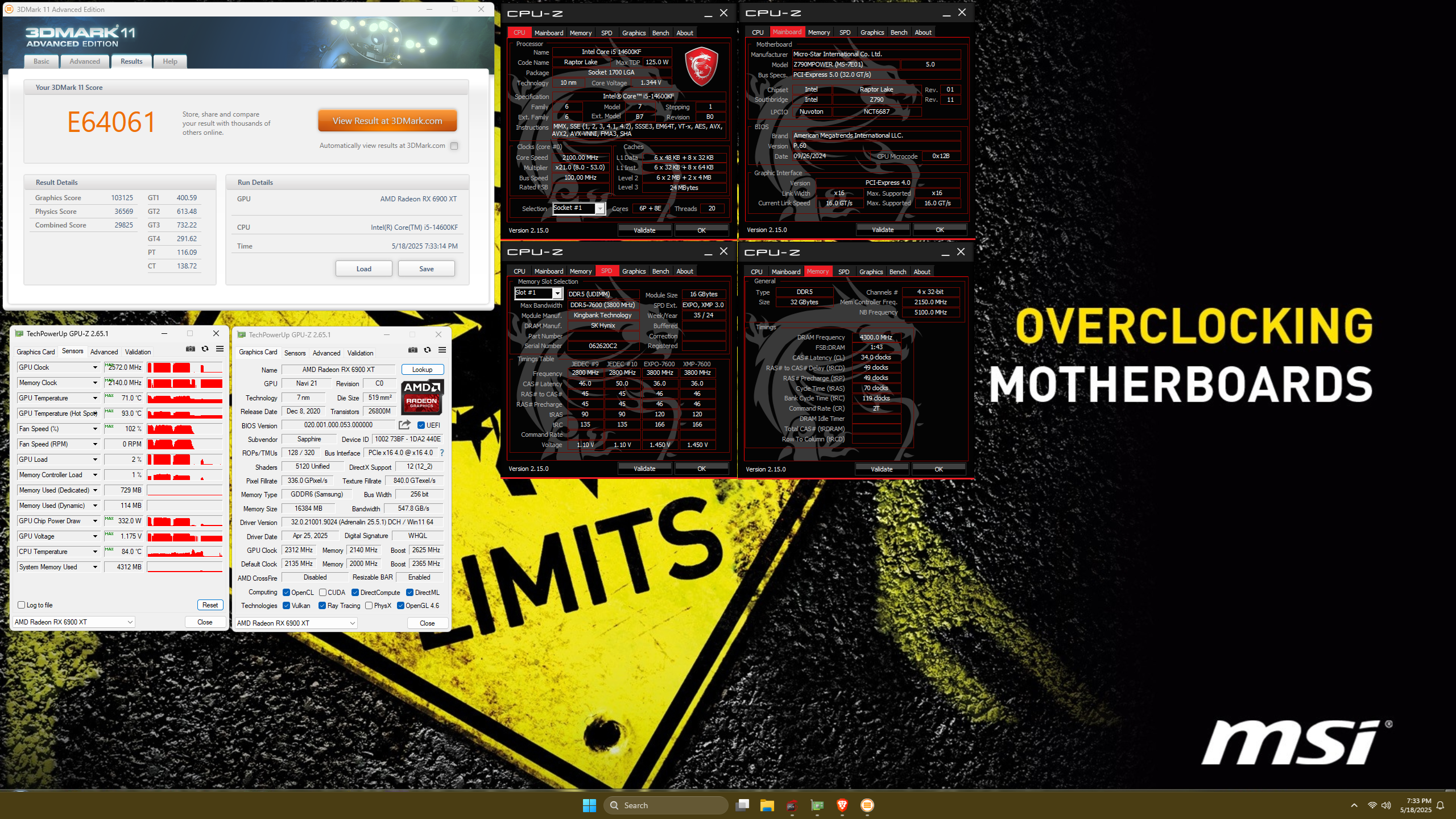Open GPU Temperature sensor dropdown
Viewport: 1456px width, 819px height.
[95, 398]
